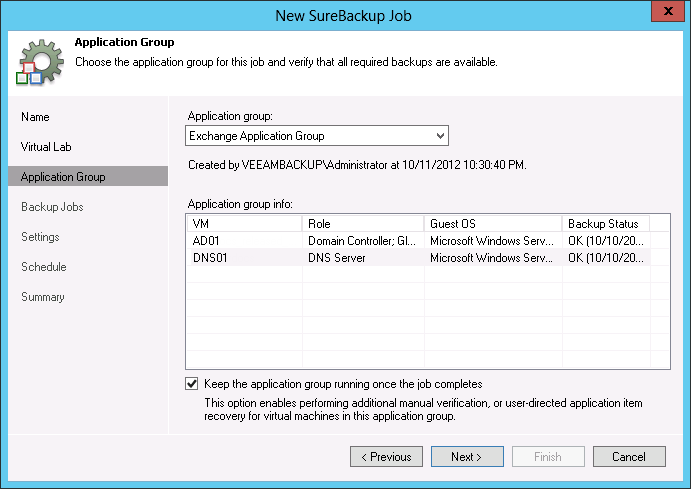The image size is (691, 489).
Task: Sort by the Guest OS column header
Action: [x=493, y=223]
